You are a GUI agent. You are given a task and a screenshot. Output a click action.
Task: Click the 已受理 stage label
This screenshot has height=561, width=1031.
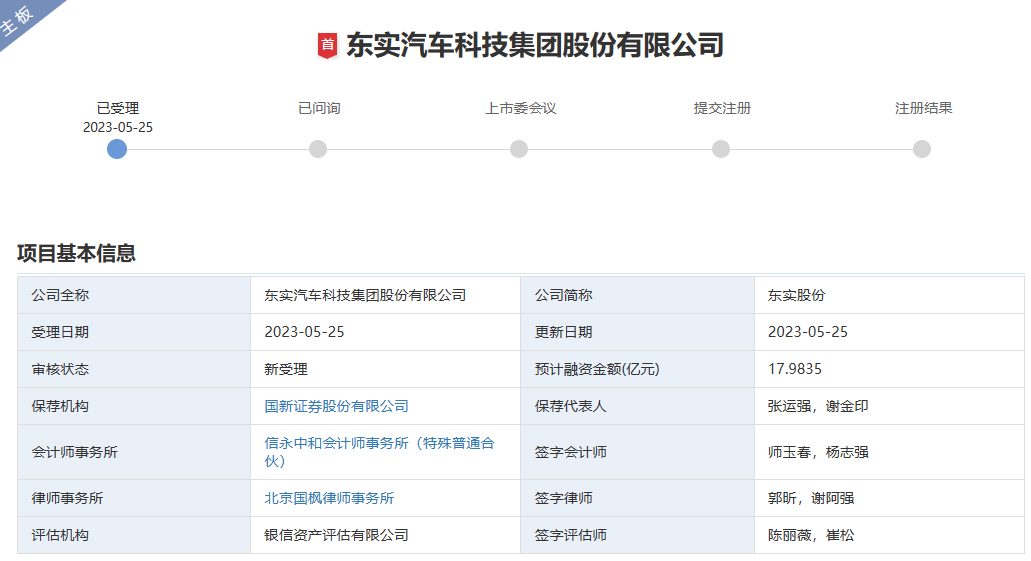pyautogui.click(x=118, y=109)
